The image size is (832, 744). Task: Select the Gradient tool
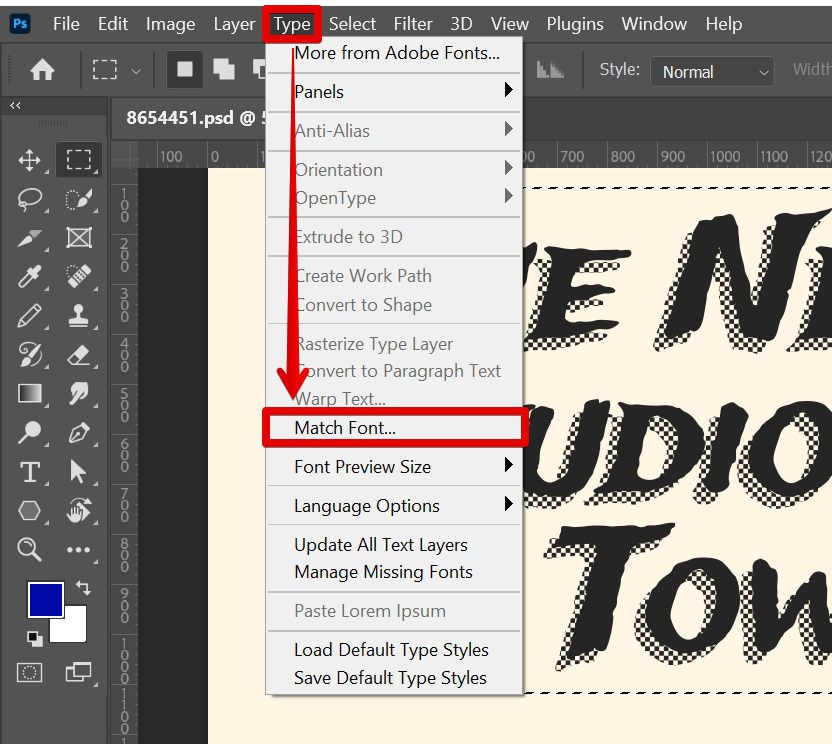click(29, 393)
